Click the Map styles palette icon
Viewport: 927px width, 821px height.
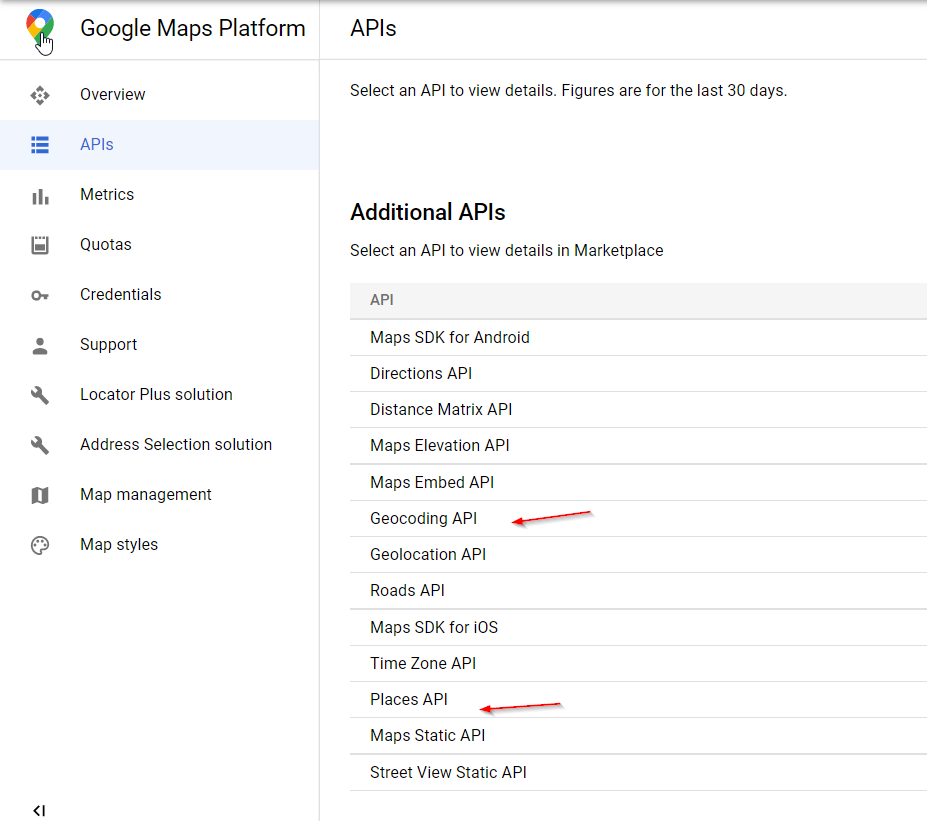40,545
